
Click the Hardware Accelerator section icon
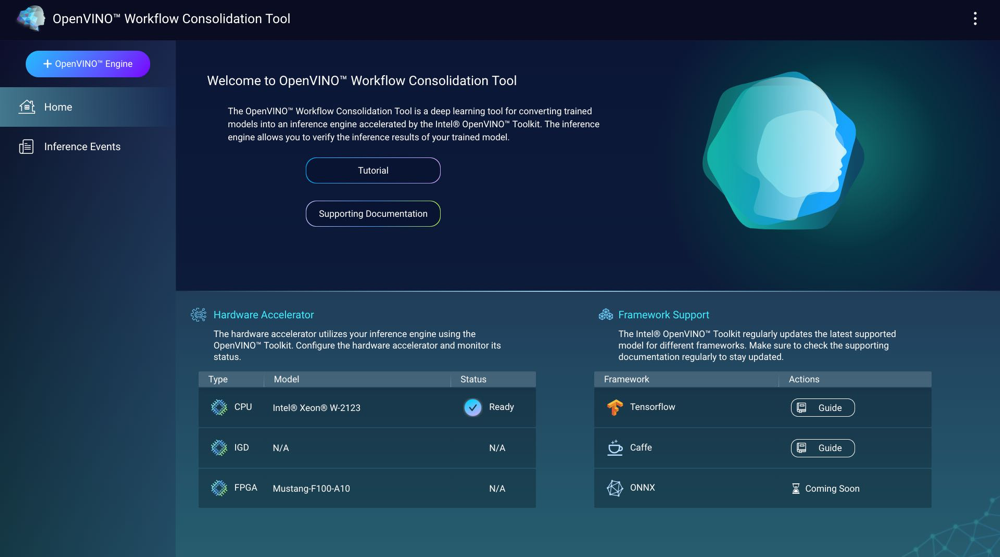click(x=199, y=315)
